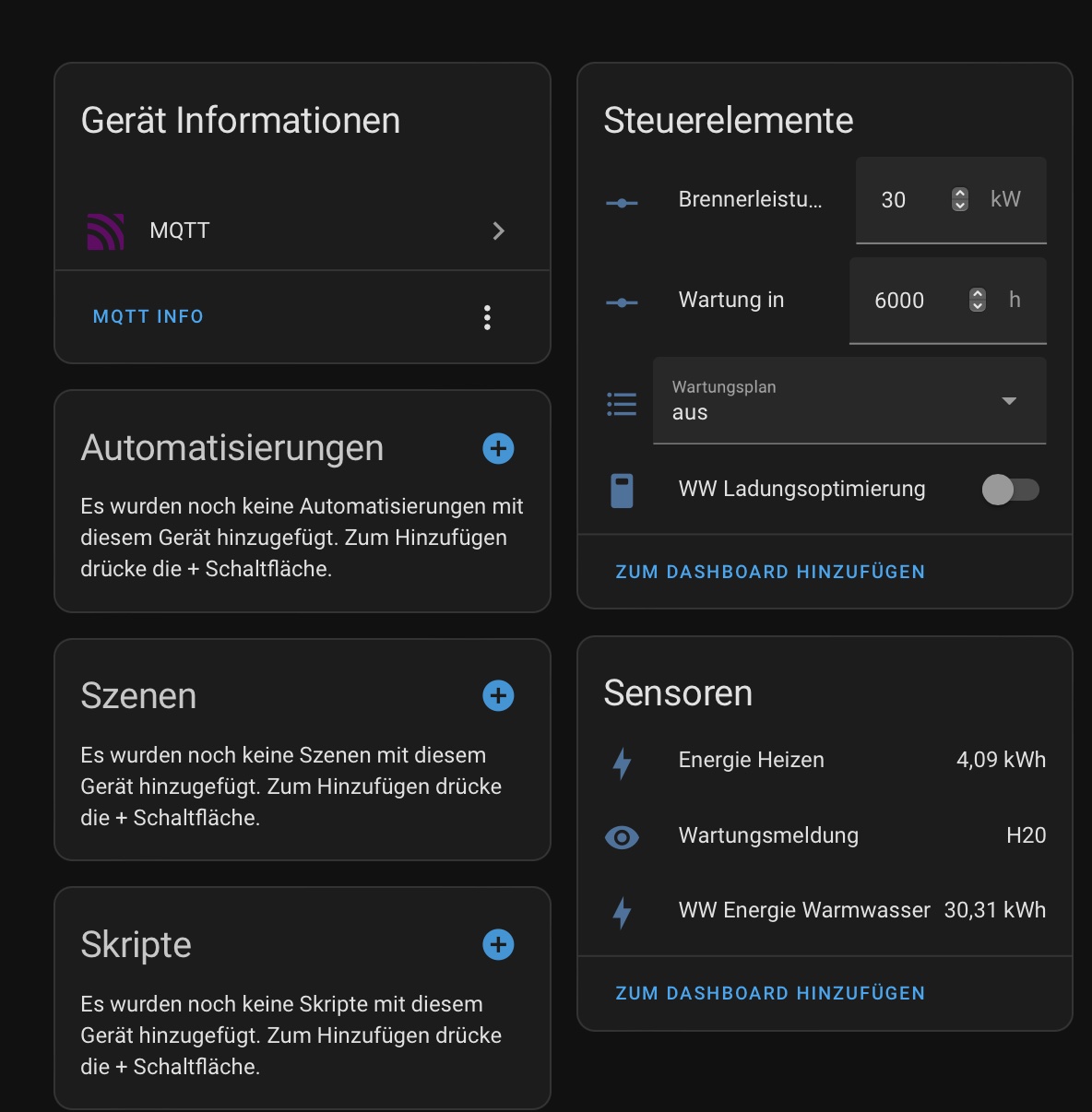Screen dimensions: 1092x1112
Task: Click the WW Energie Warmwasser lightning icon
Action: 622,914
